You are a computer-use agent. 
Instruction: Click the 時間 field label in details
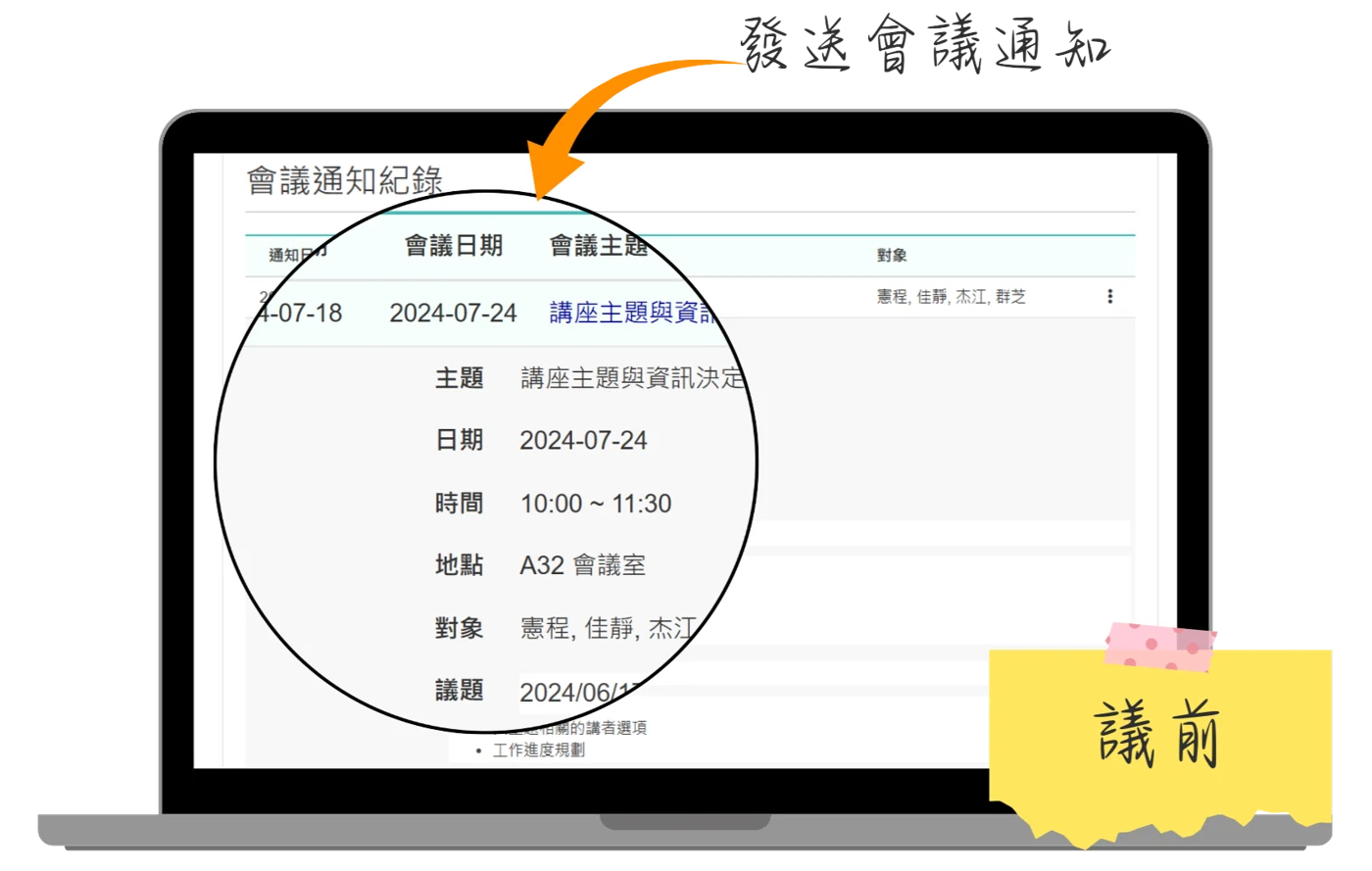(x=460, y=504)
